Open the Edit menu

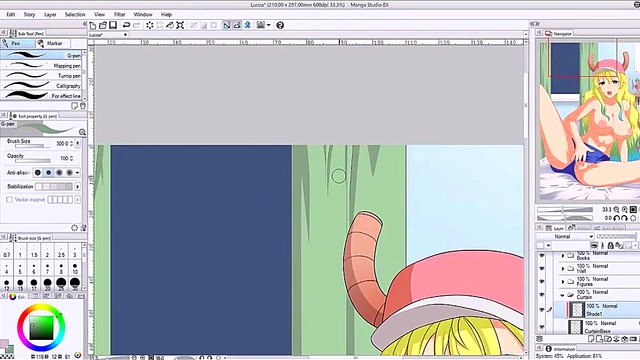(11, 14)
